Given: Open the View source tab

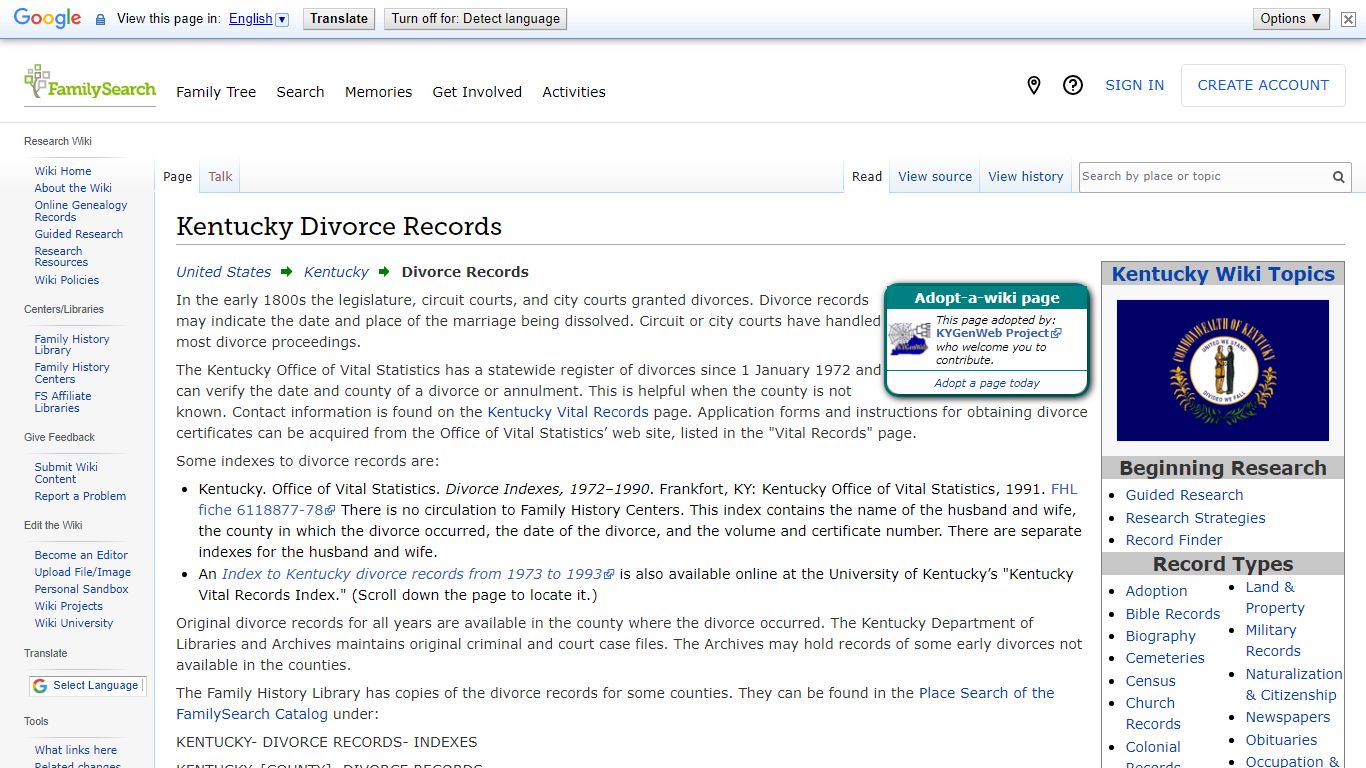Looking at the screenshot, I should tap(935, 177).
